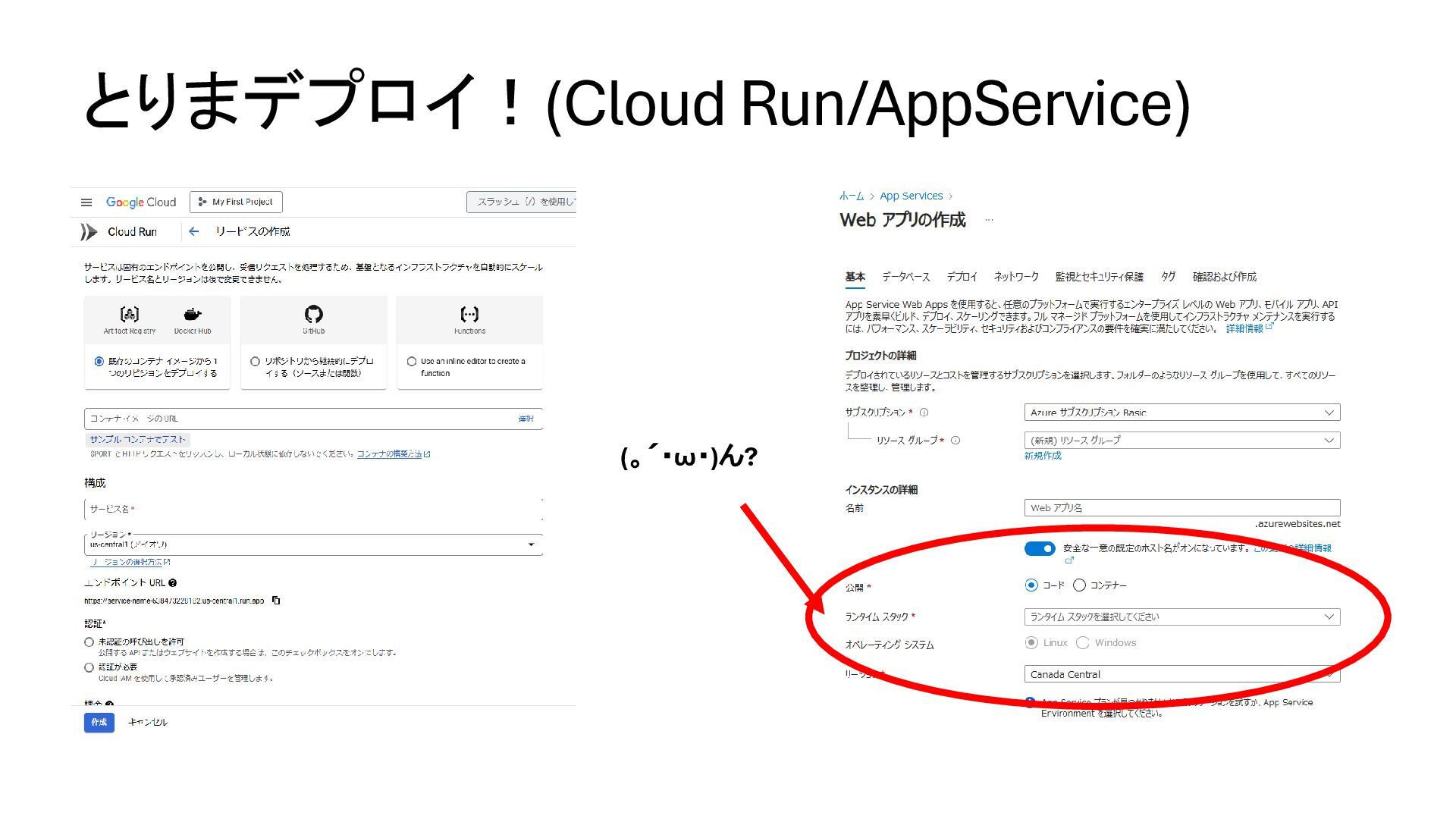
Task: Open the Canada Central region dropdown
Action: coord(1182,674)
